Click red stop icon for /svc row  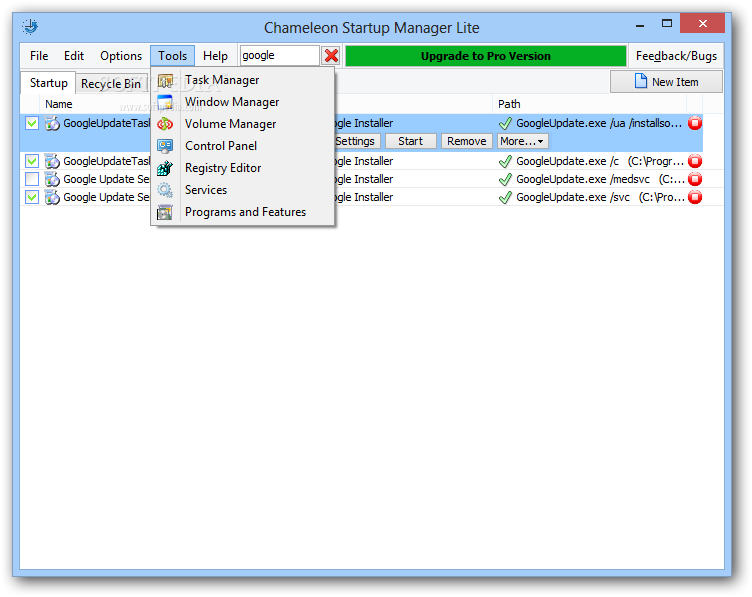695,197
